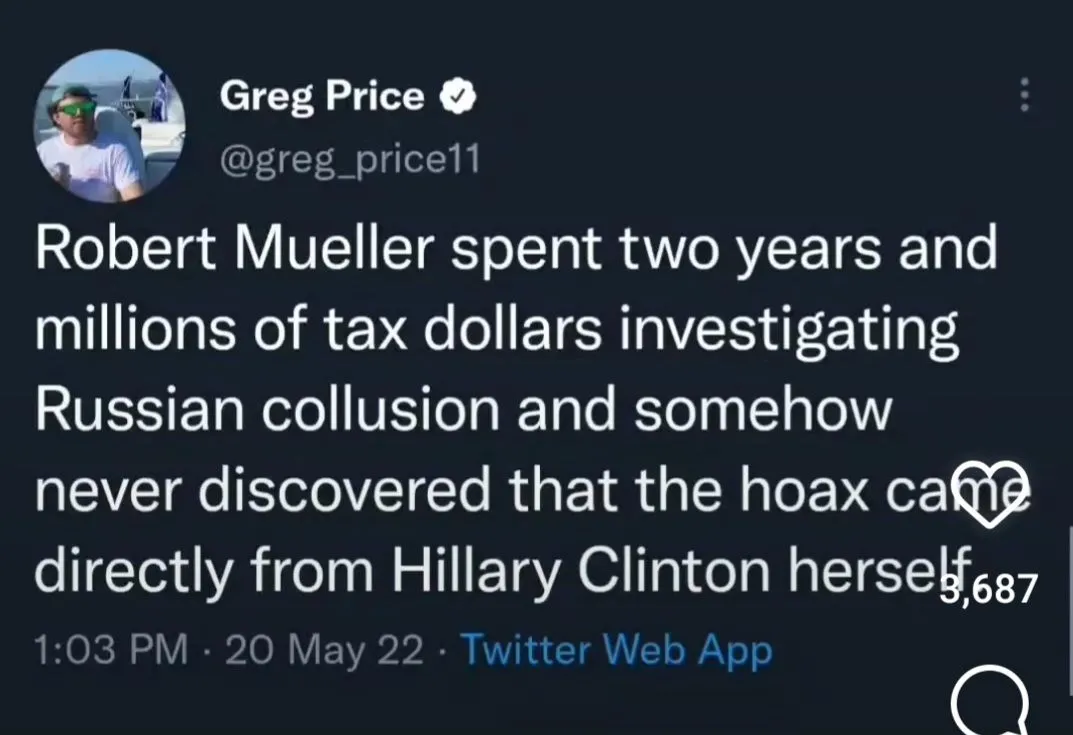Click the Greg Price display name
This screenshot has width=1073, height=735.
(321, 96)
